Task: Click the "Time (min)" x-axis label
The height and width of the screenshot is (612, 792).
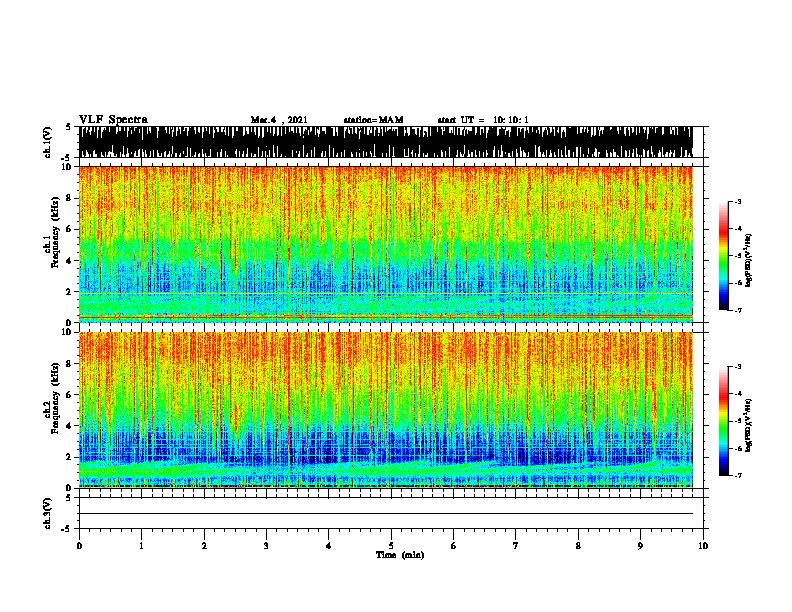Action: click(400, 555)
